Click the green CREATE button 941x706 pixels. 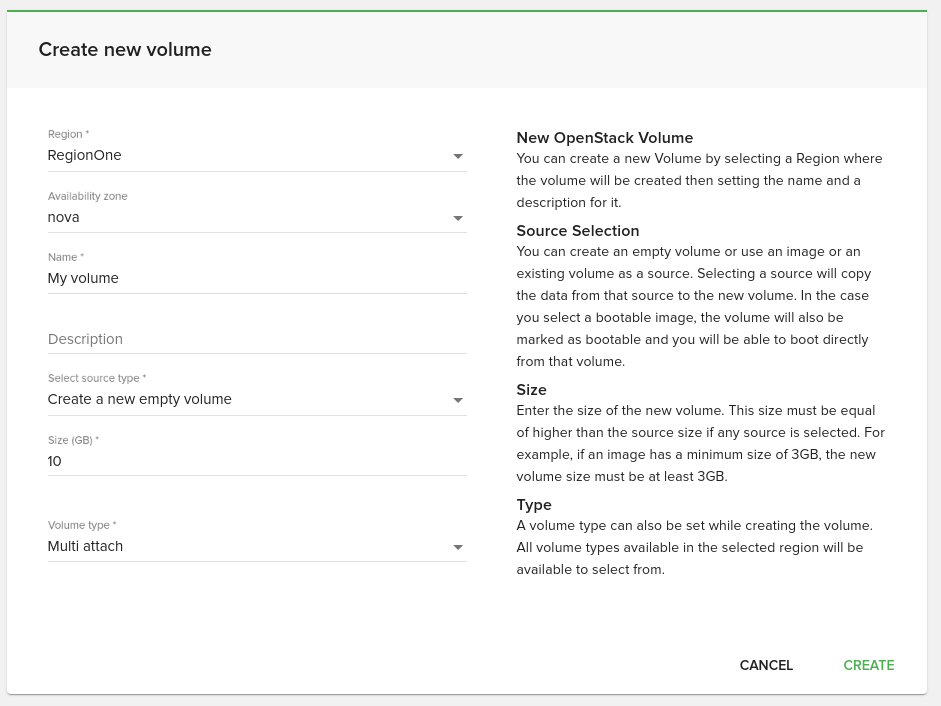pyautogui.click(x=868, y=665)
